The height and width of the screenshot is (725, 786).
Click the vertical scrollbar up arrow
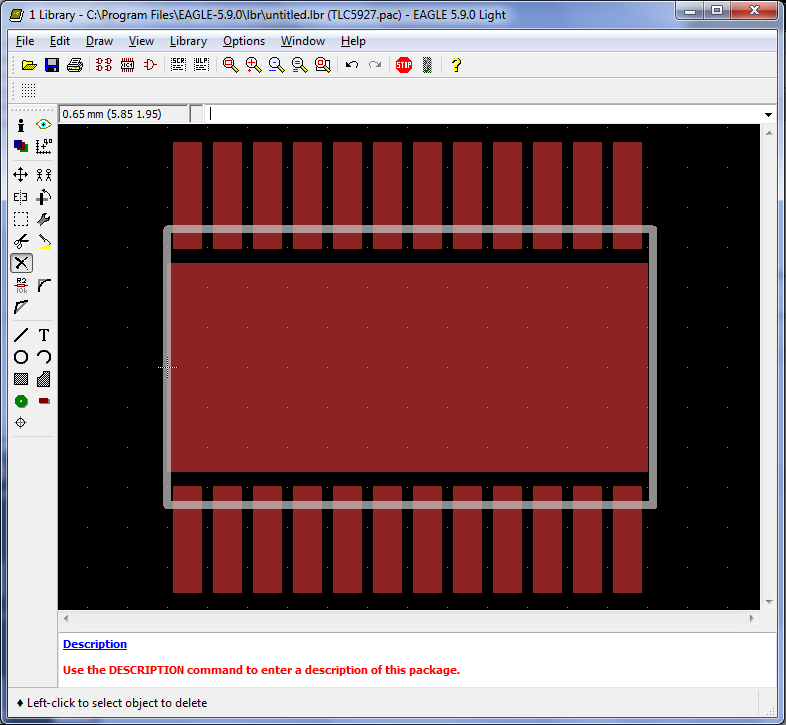click(x=769, y=133)
